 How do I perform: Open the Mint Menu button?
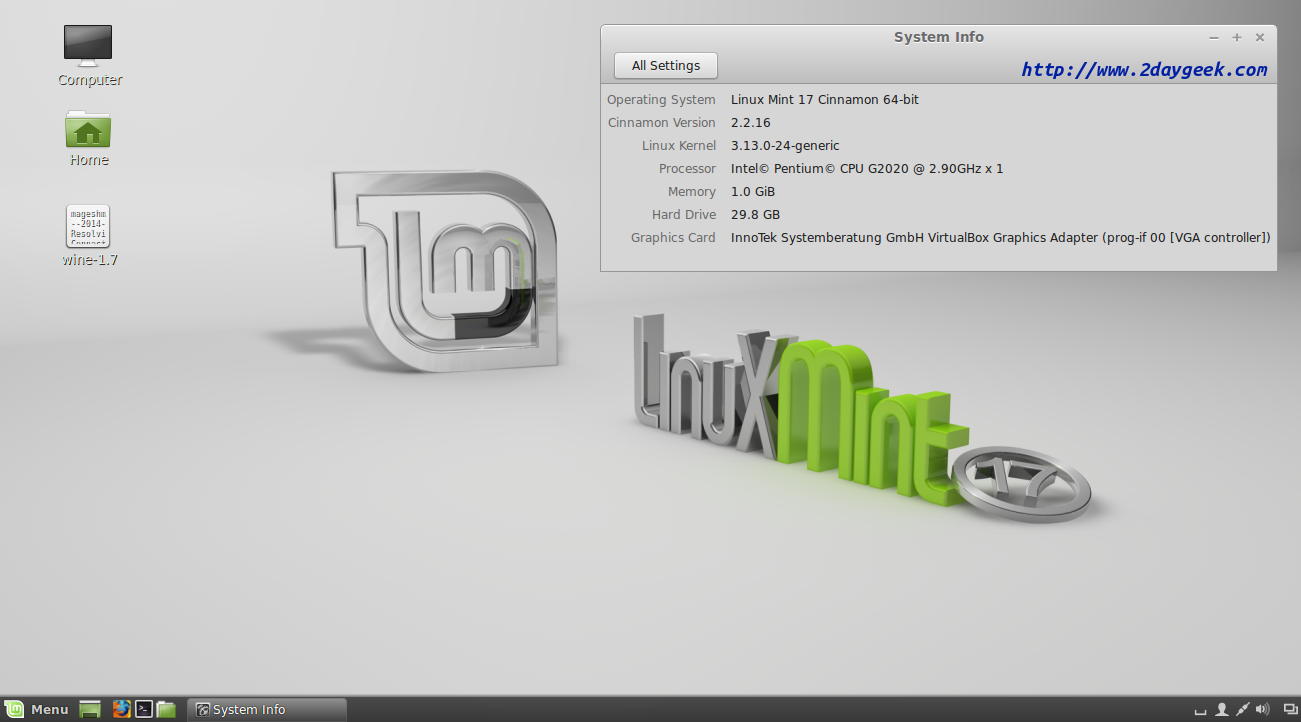tap(36, 709)
